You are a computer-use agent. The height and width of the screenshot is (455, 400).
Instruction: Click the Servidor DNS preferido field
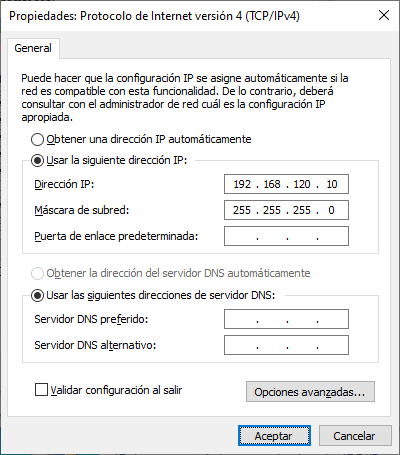pos(286,319)
